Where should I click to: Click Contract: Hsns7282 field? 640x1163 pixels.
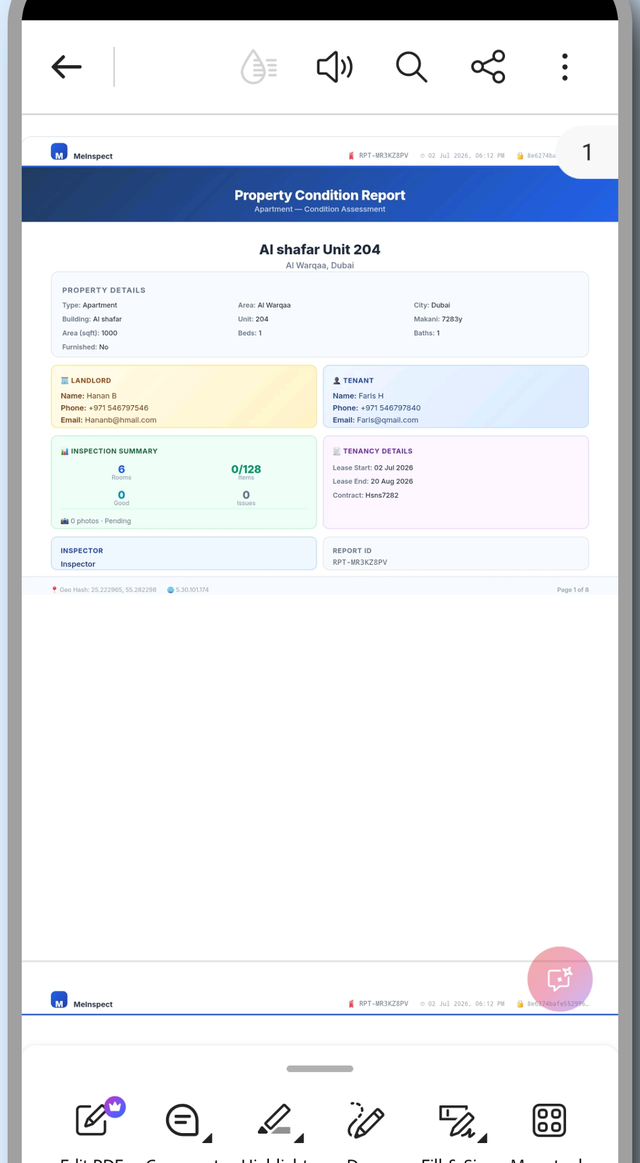(x=366, y=495)
